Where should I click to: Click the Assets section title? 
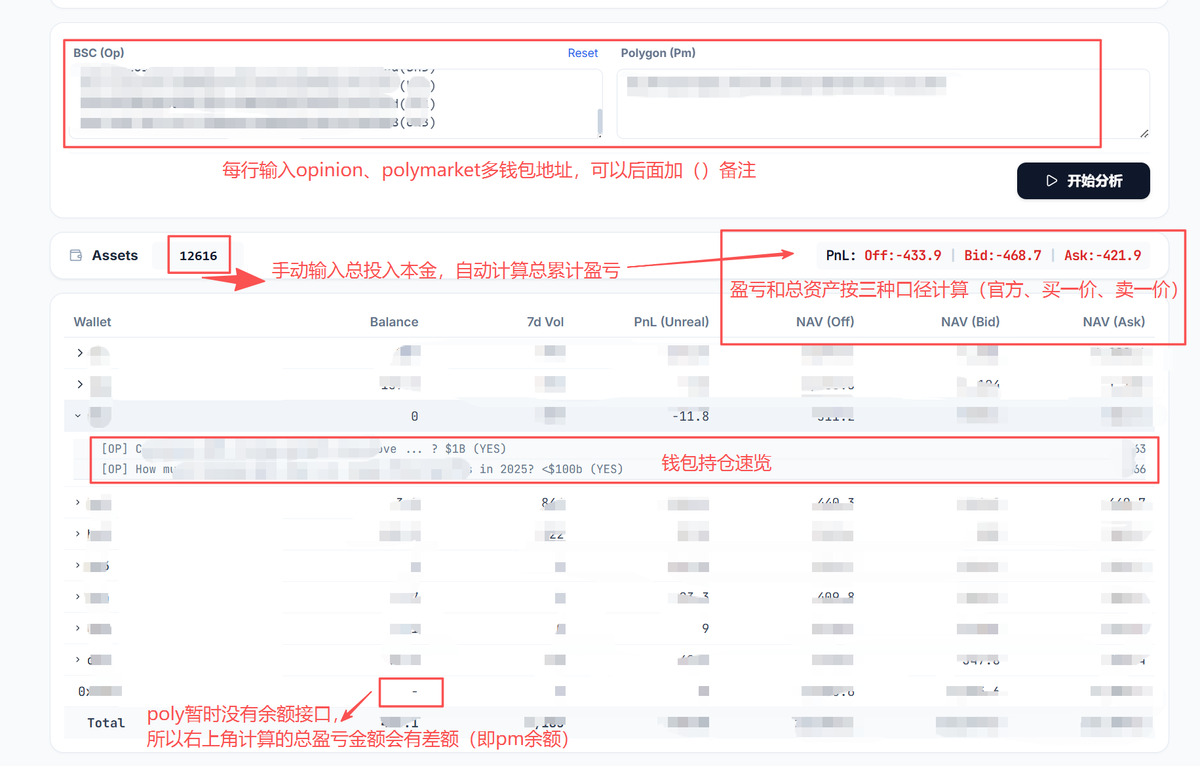[x=115, y=256]
